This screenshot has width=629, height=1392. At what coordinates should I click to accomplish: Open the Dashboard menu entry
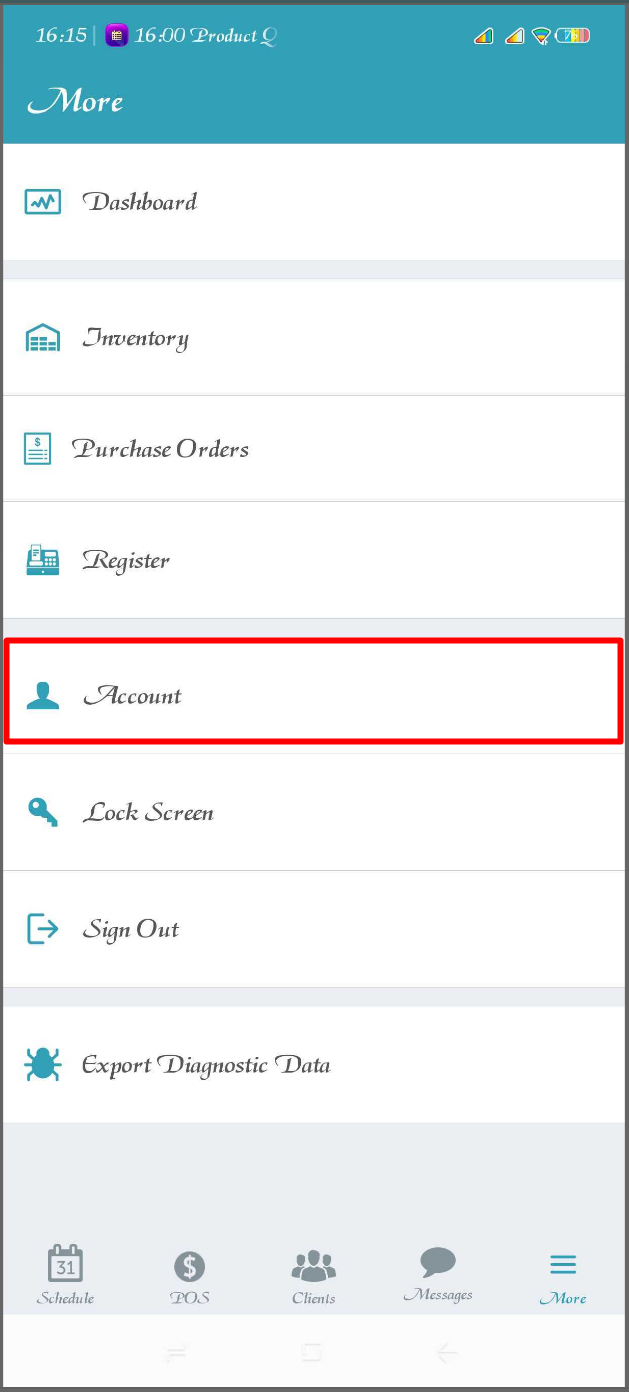pos(314,202)
